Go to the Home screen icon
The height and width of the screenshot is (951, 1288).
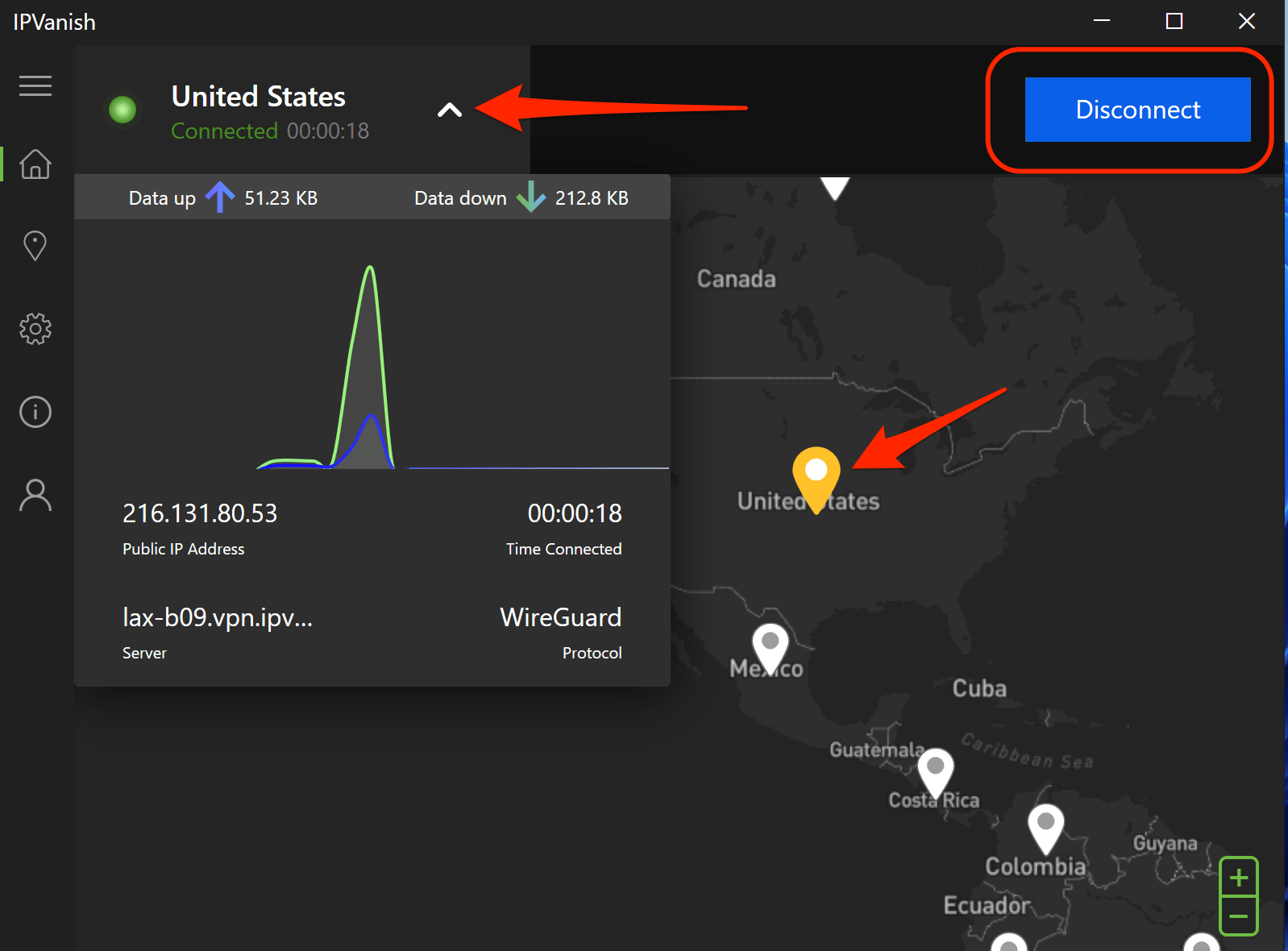35,164
